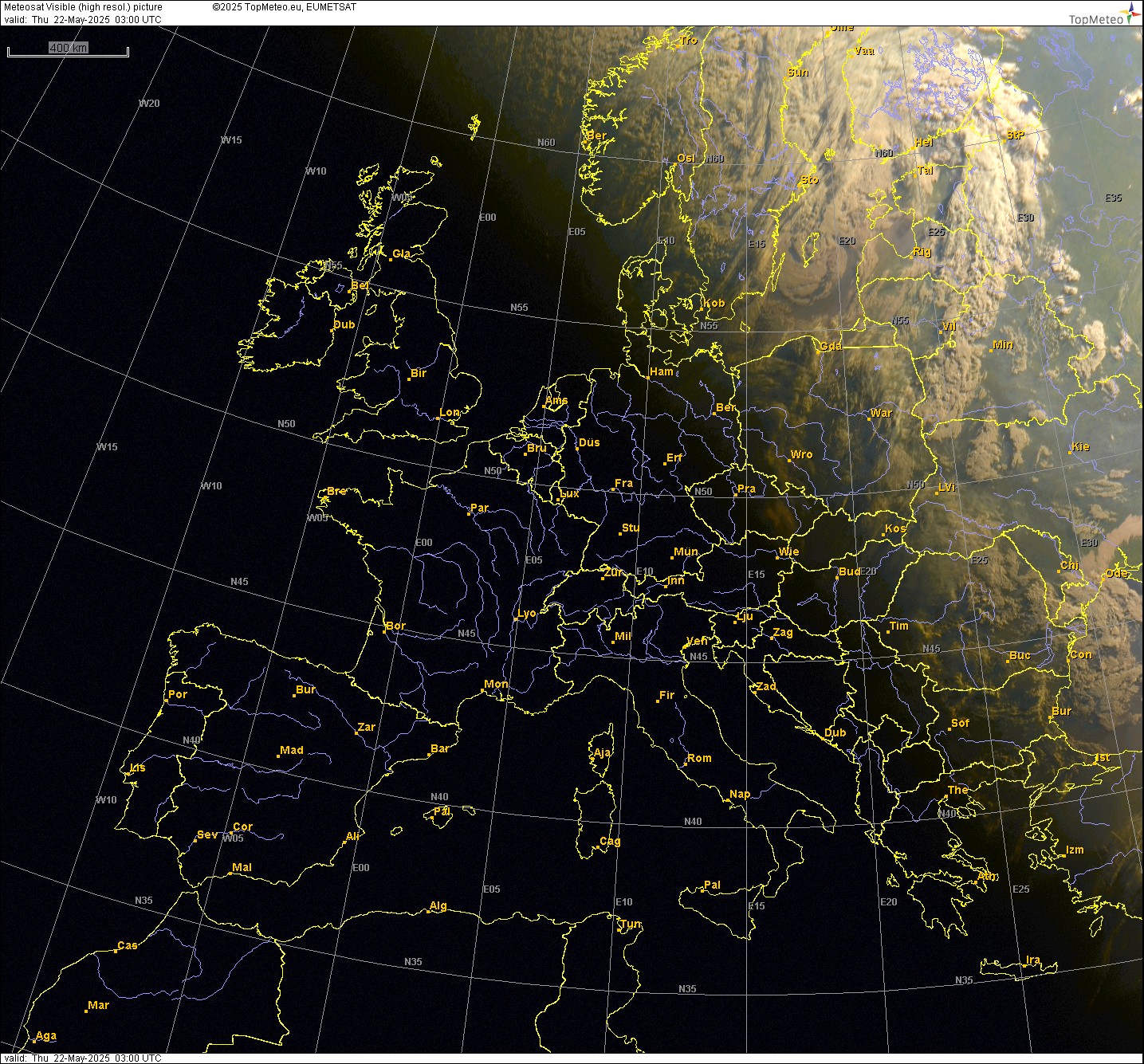Click the 'Rom' Rome city label
1144x1064 pixels.
[x=699, y=758]
